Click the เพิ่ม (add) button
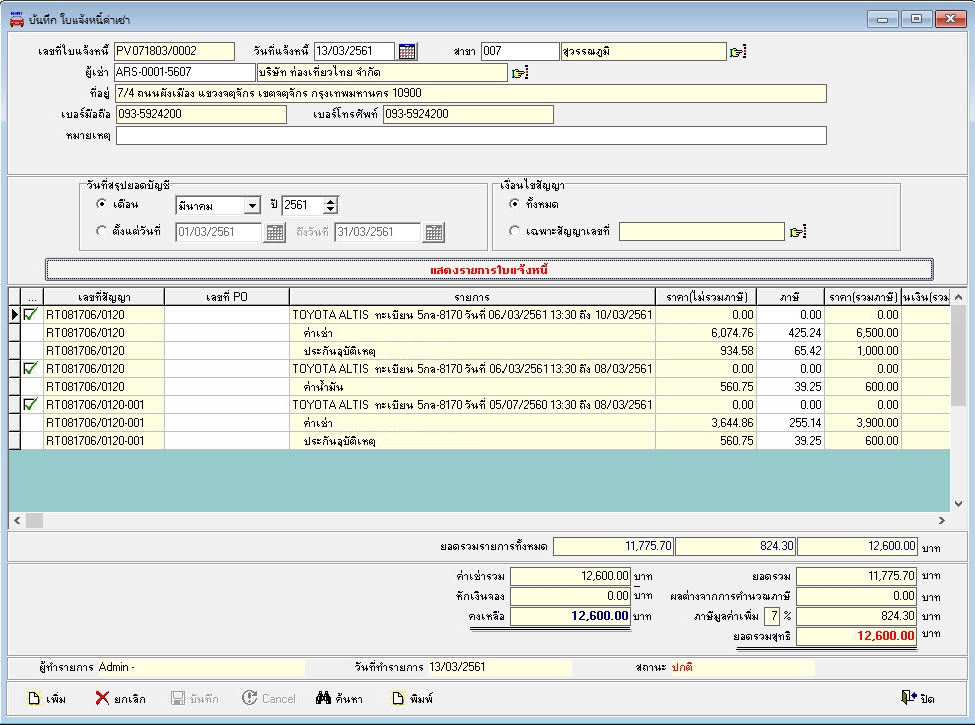The width and height of the screenshot is (975, 725). coord(47,698)
